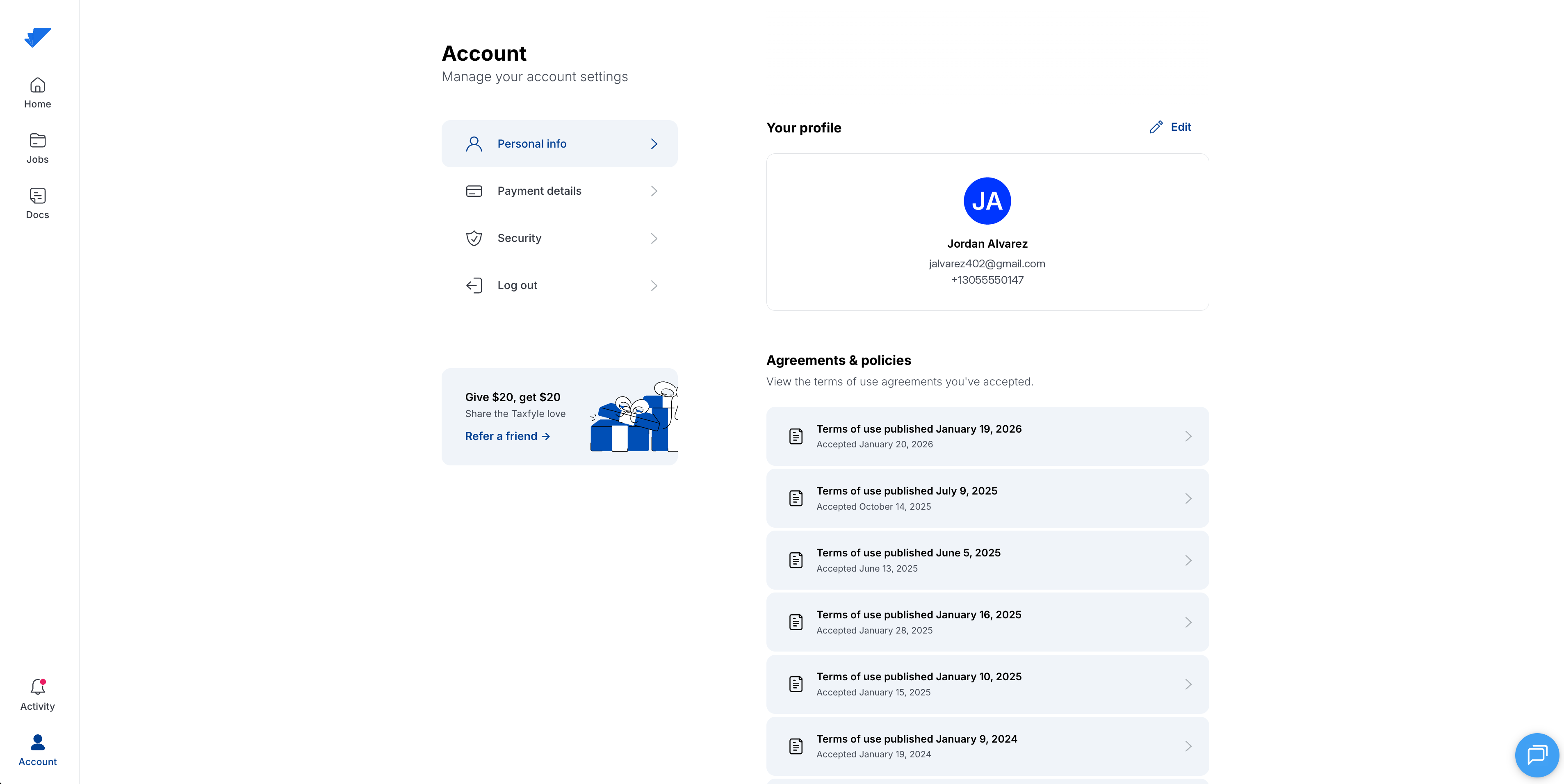Click the document icon for July 9, 2025 terms

tap(796, 498)
